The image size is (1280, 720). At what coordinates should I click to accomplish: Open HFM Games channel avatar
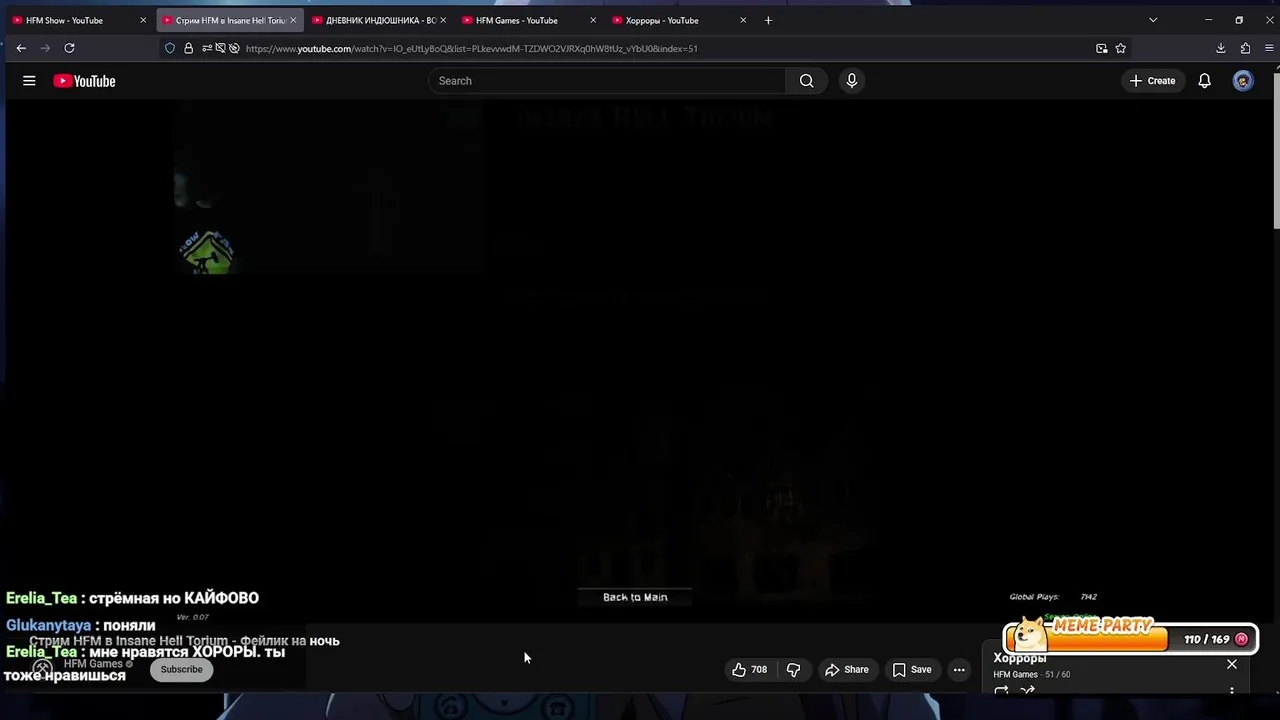tap(42, 668)
